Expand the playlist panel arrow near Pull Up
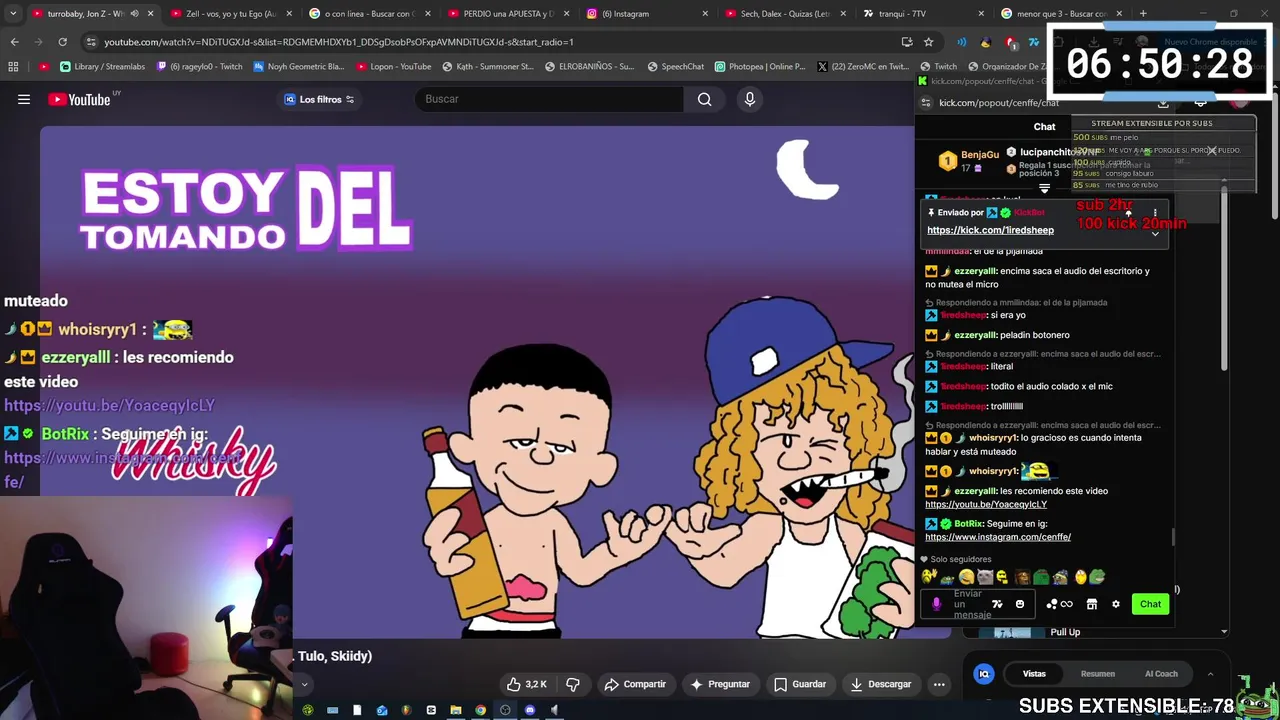 coord(1225,632)
